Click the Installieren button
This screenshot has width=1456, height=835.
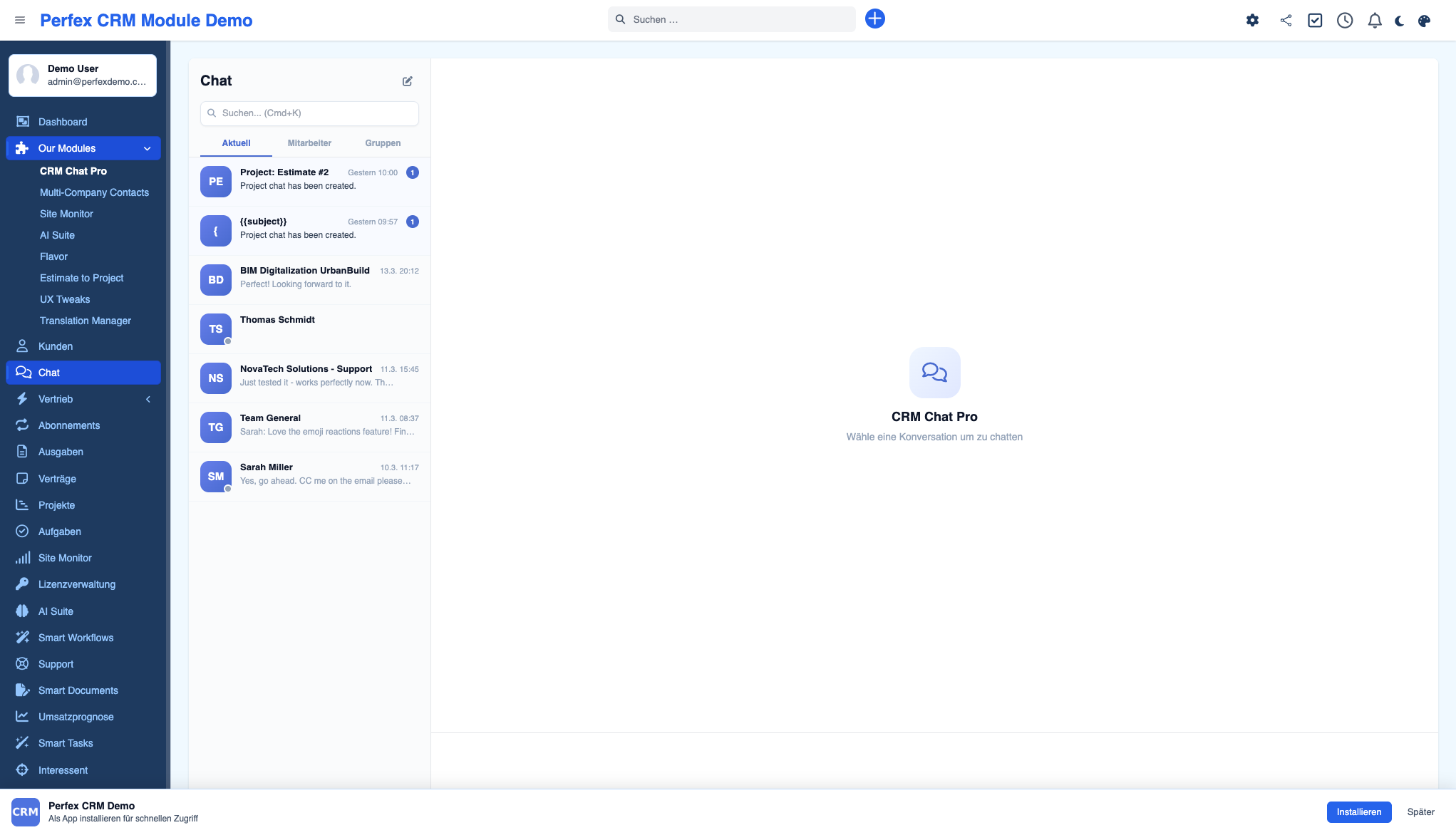(x=1358, y=811)
